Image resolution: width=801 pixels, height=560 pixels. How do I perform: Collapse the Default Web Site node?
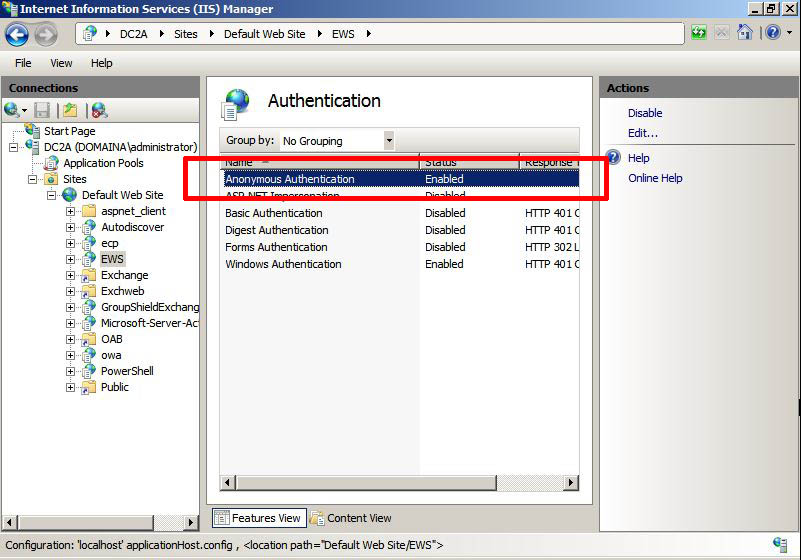pyautogui.click(x=52, y=195)
